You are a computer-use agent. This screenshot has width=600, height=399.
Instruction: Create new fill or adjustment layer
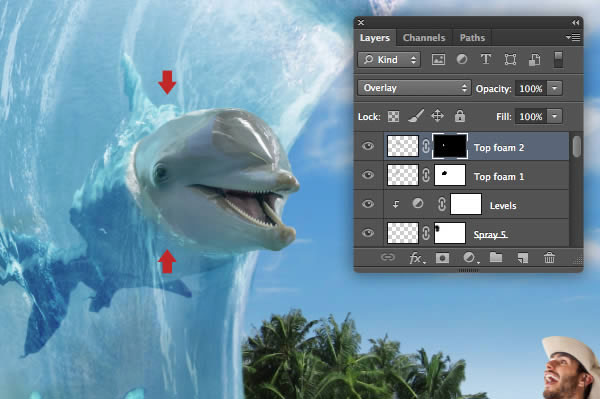point(470,258)
